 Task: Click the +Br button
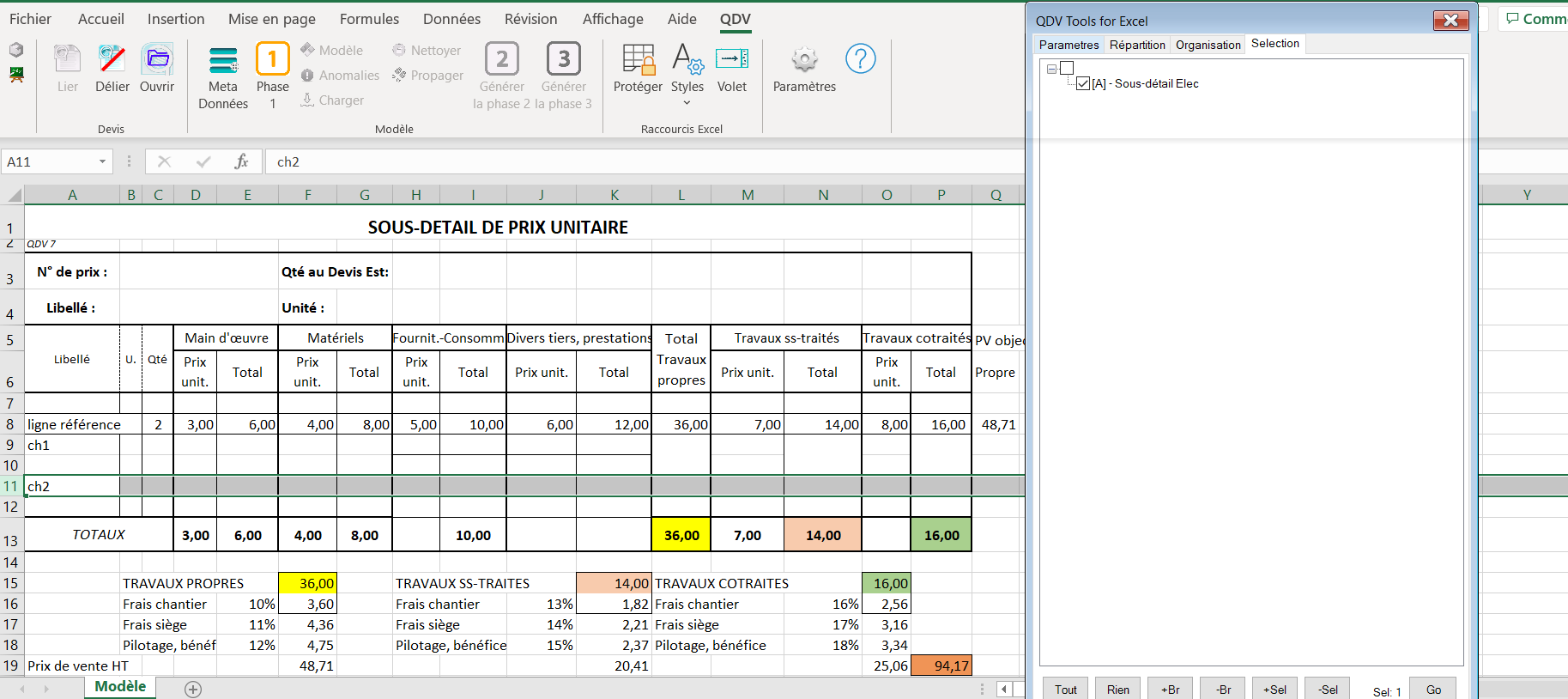[1171, 690]
